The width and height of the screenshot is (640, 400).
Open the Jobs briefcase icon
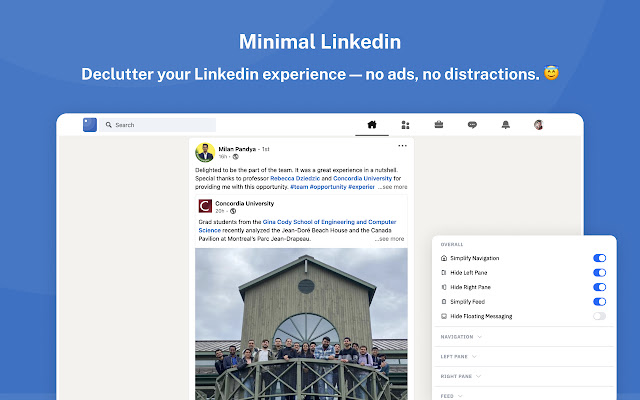(x=439, y=124)
